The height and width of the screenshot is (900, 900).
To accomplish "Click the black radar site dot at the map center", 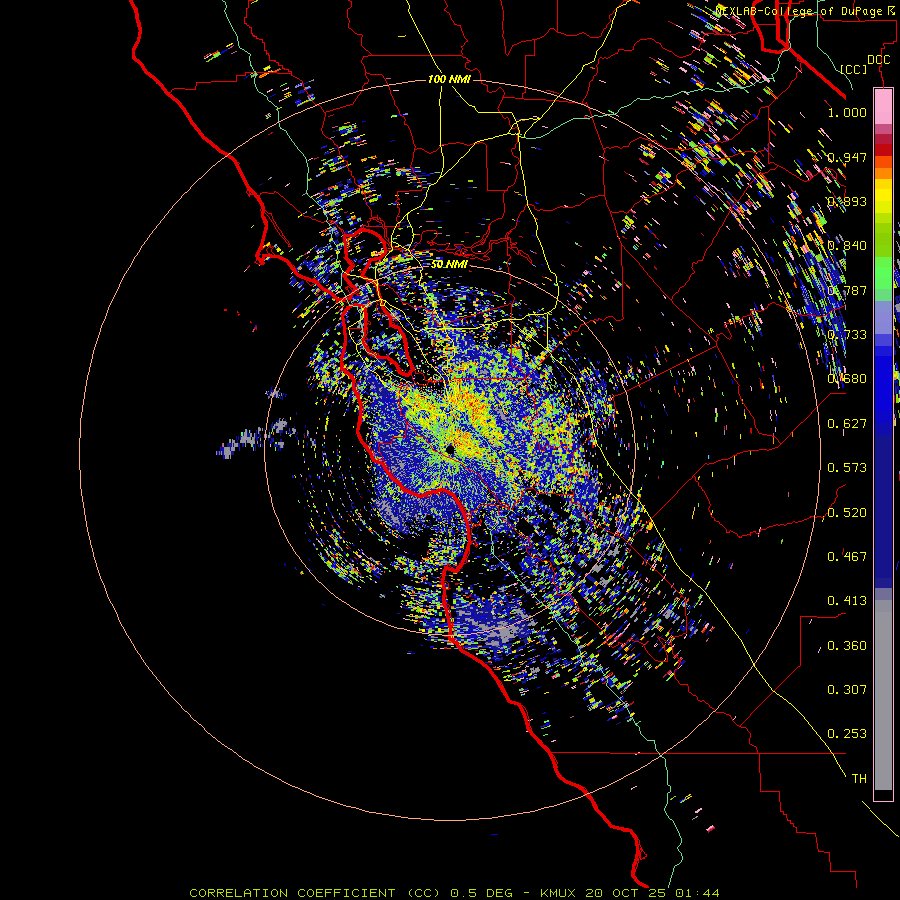I will coord(450,449).
